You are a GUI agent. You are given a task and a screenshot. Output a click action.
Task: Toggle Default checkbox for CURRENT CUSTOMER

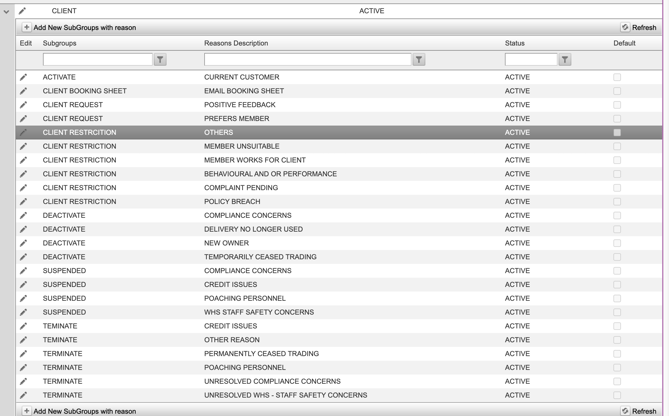617,77
